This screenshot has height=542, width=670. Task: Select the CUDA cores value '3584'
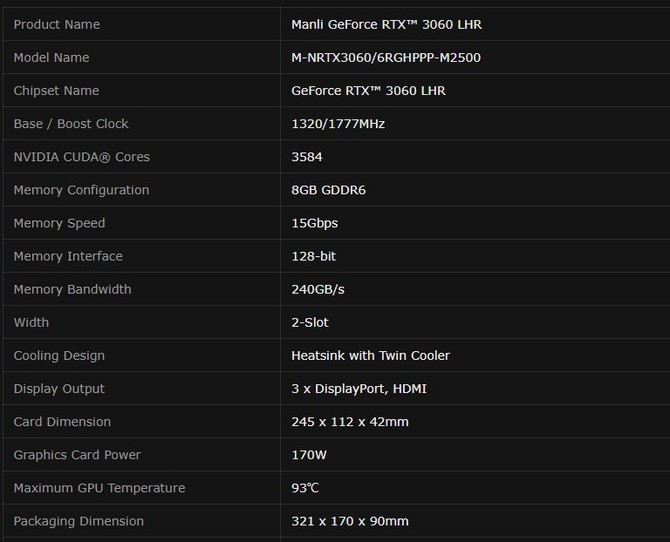coord(307,157)
